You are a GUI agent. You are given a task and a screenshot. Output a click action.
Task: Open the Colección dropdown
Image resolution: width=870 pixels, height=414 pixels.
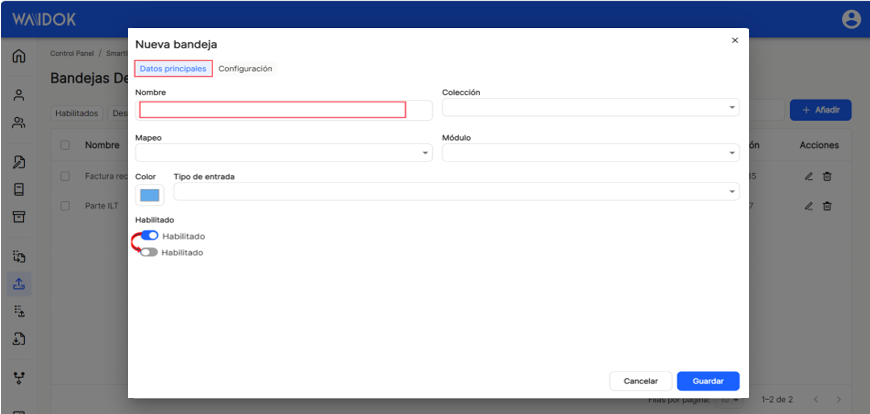coord(590,107)
